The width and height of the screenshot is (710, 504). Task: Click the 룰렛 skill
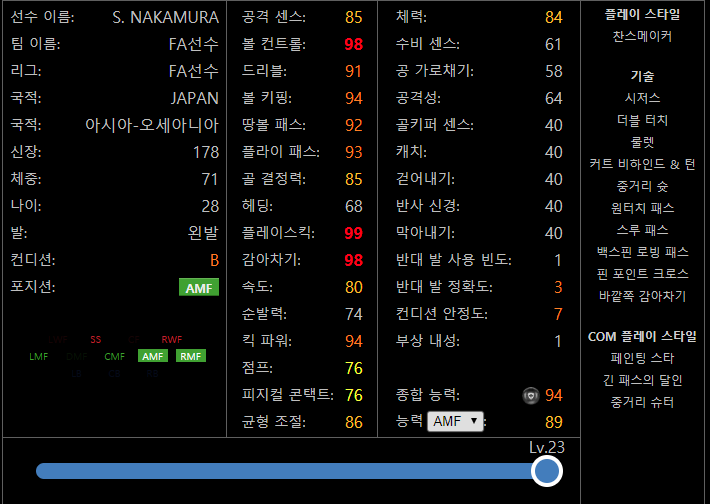click(x=642, y=142)
